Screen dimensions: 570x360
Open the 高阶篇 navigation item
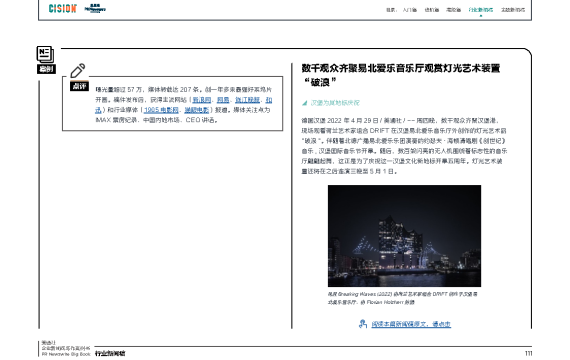tap(454, 10)
